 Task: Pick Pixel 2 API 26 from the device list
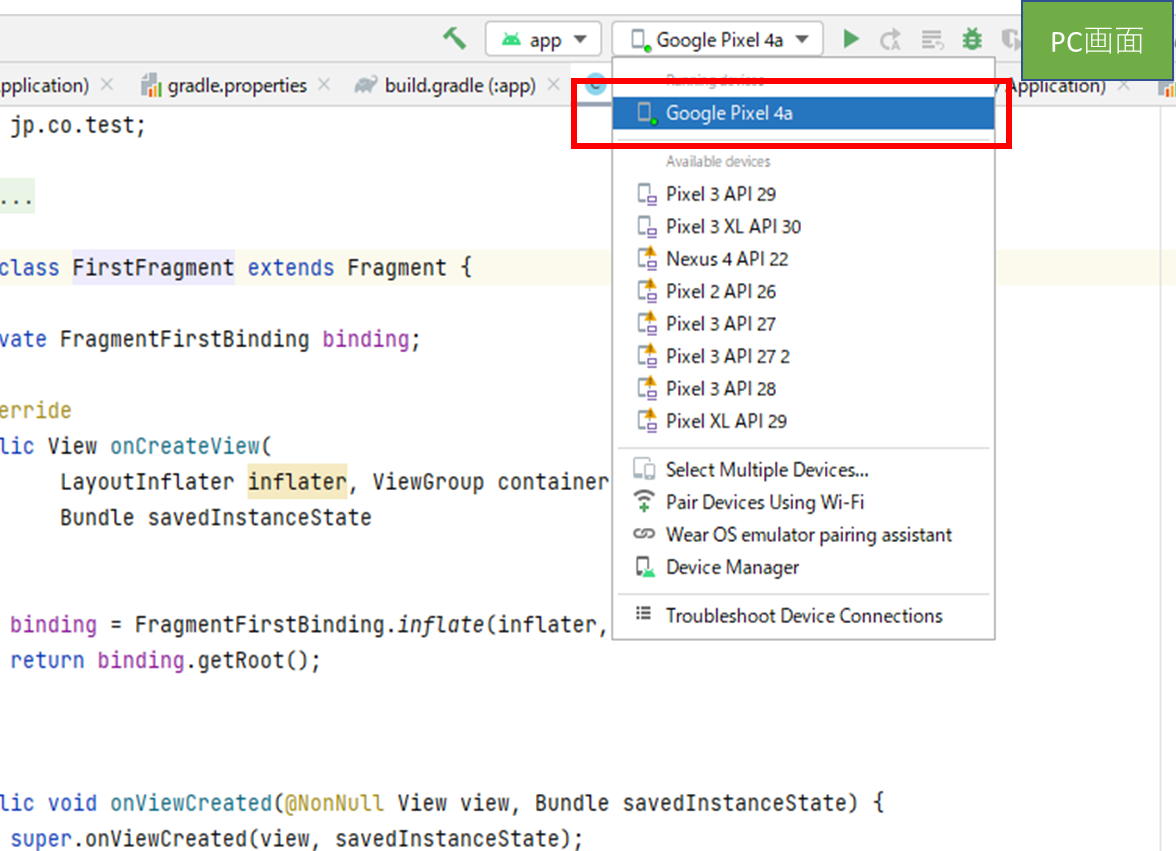[803, 291]
